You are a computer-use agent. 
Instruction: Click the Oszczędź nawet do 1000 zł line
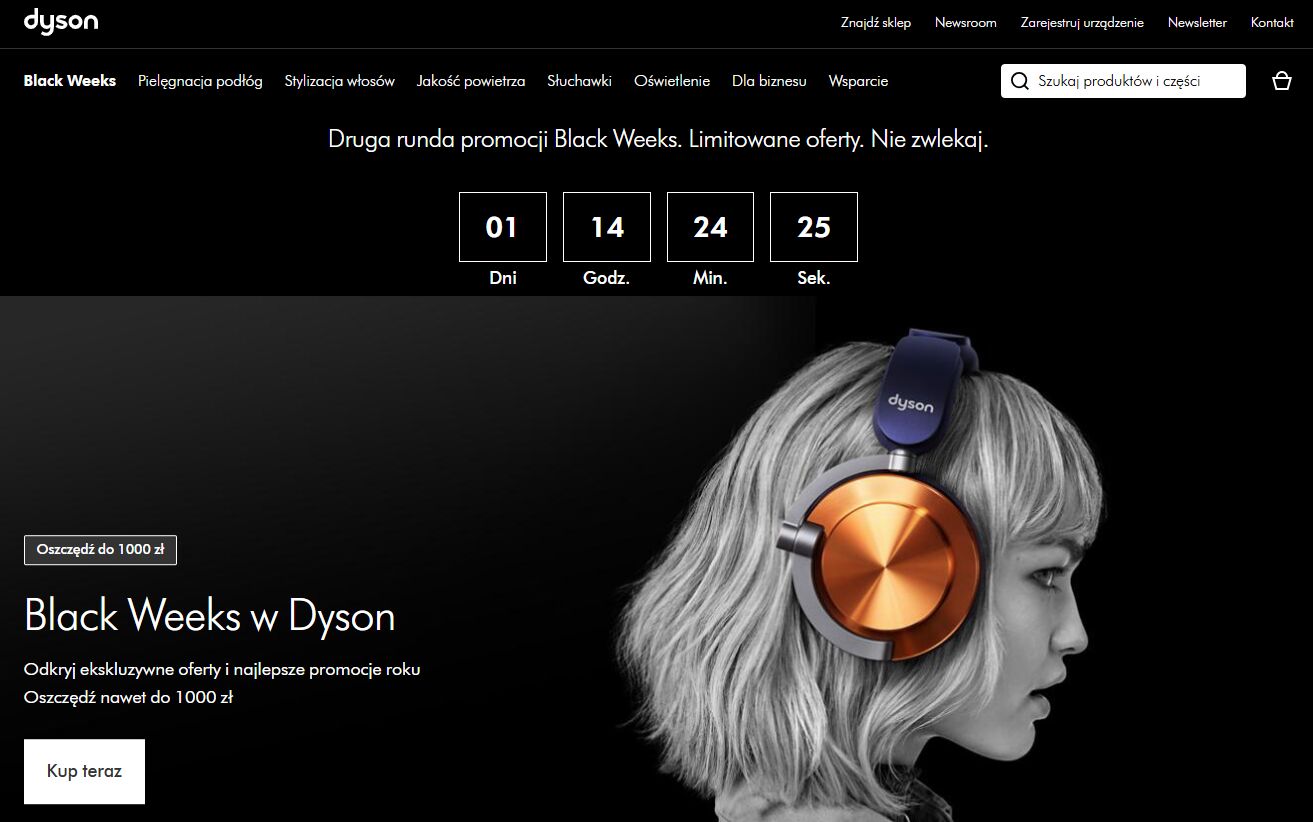(128, 698)
